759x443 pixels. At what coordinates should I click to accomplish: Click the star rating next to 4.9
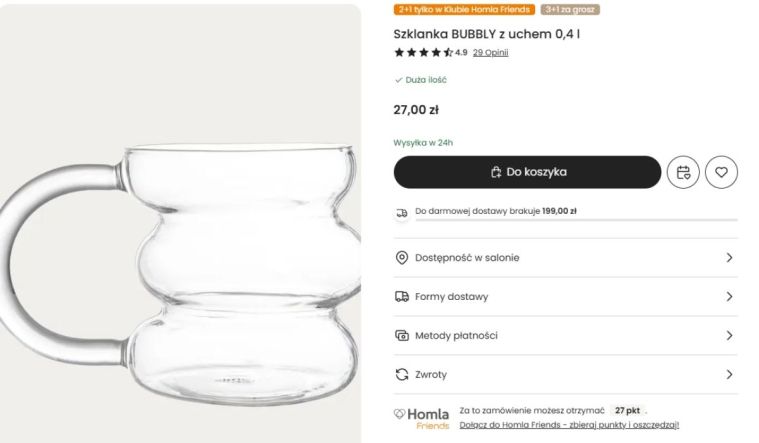pyautogui.click(x=424, y=52)
